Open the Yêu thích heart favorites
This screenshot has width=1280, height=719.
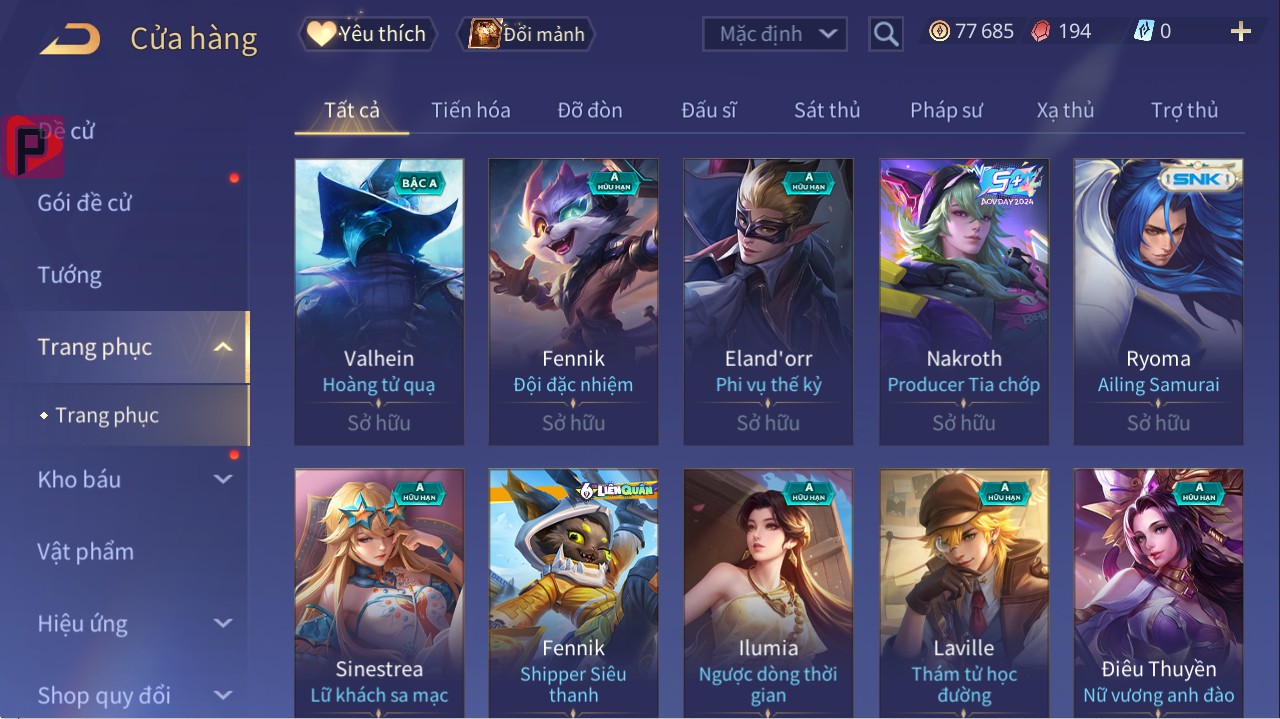click(368, 34)
